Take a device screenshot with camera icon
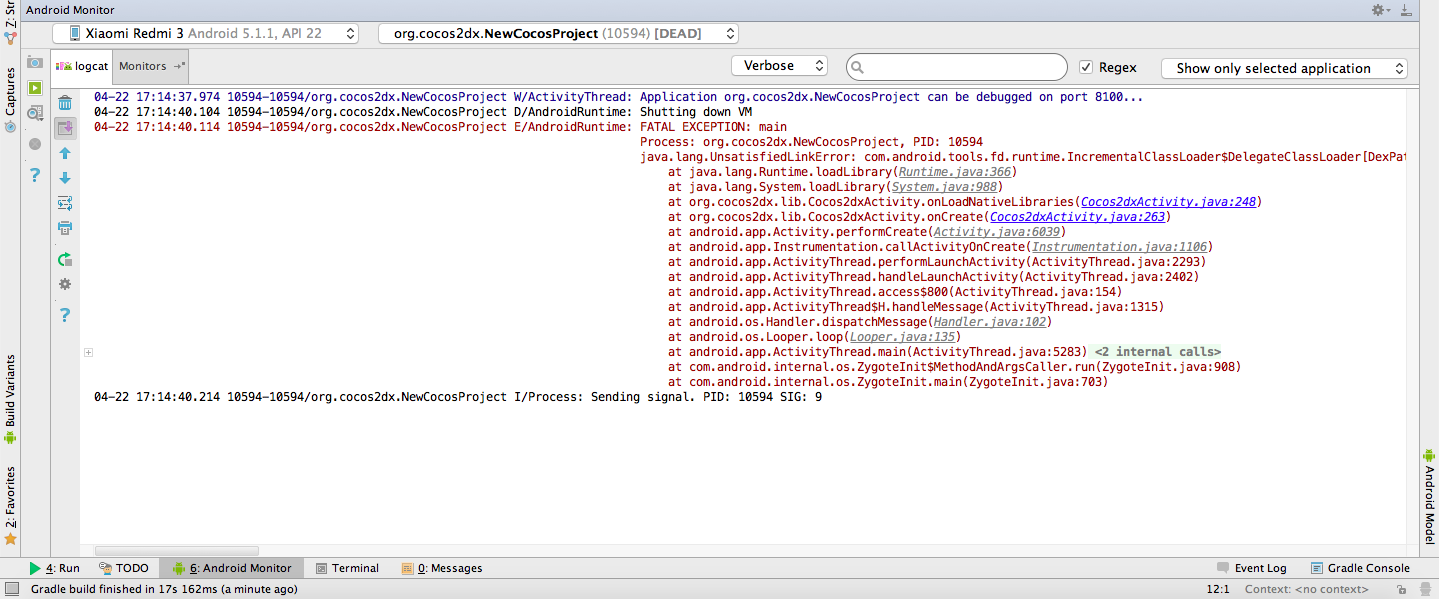This screenshot has width=1439, height=599. click(35, 63)
